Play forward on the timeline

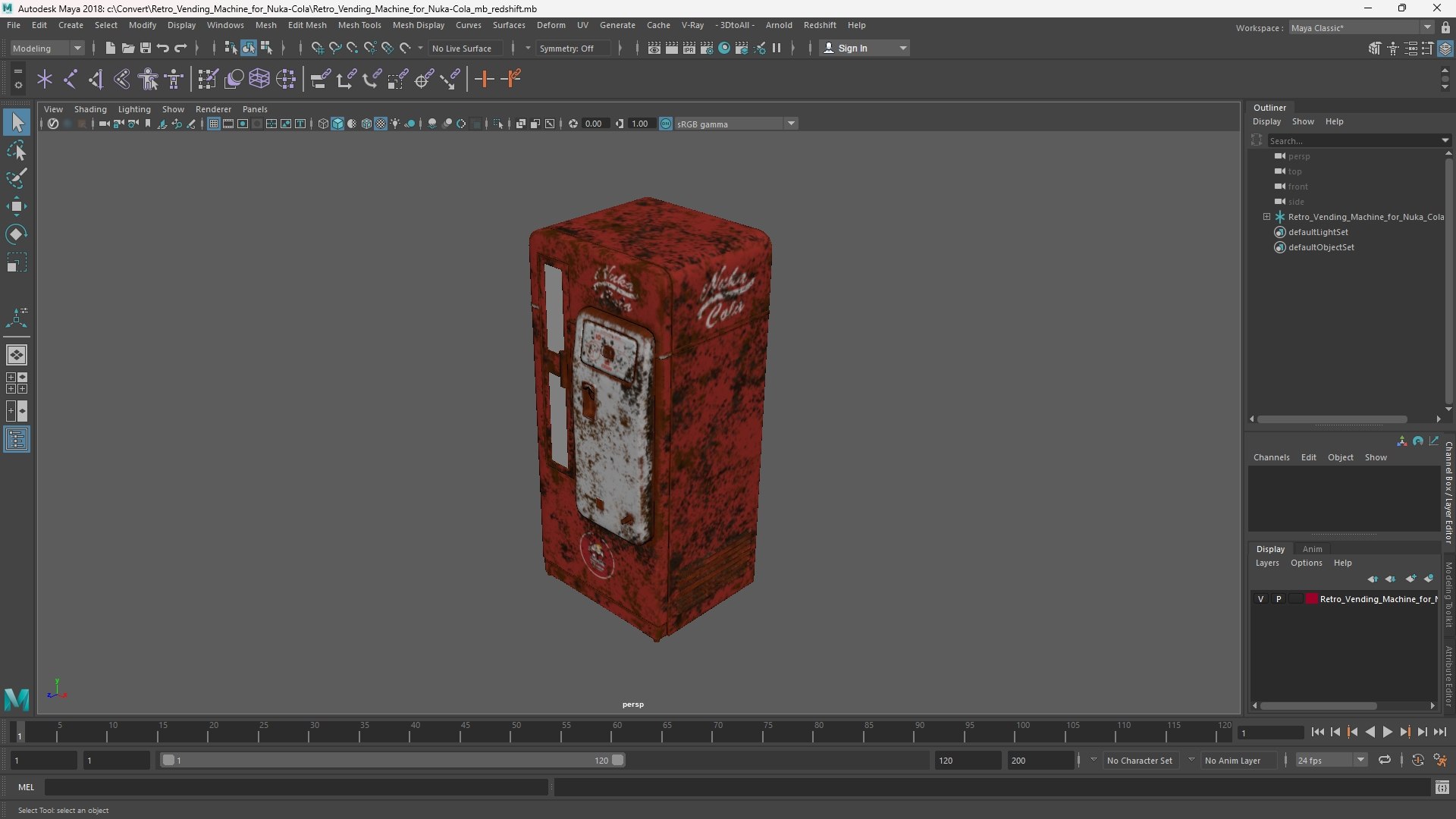pyautogui.click(x=1387, y=732)
